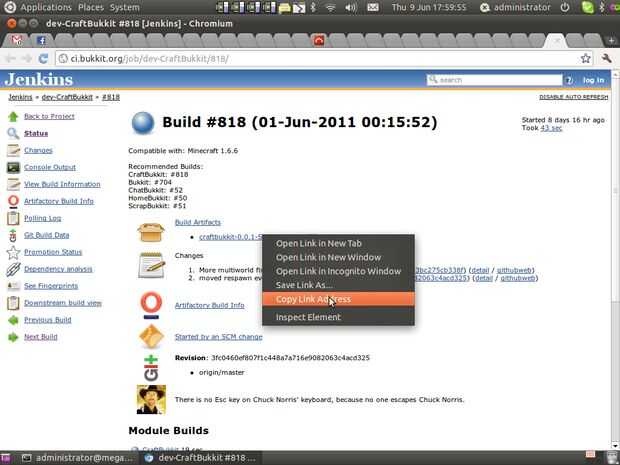Select Copy Link Address in context menu
Screen dimensions: 620x465
(338, 299)
